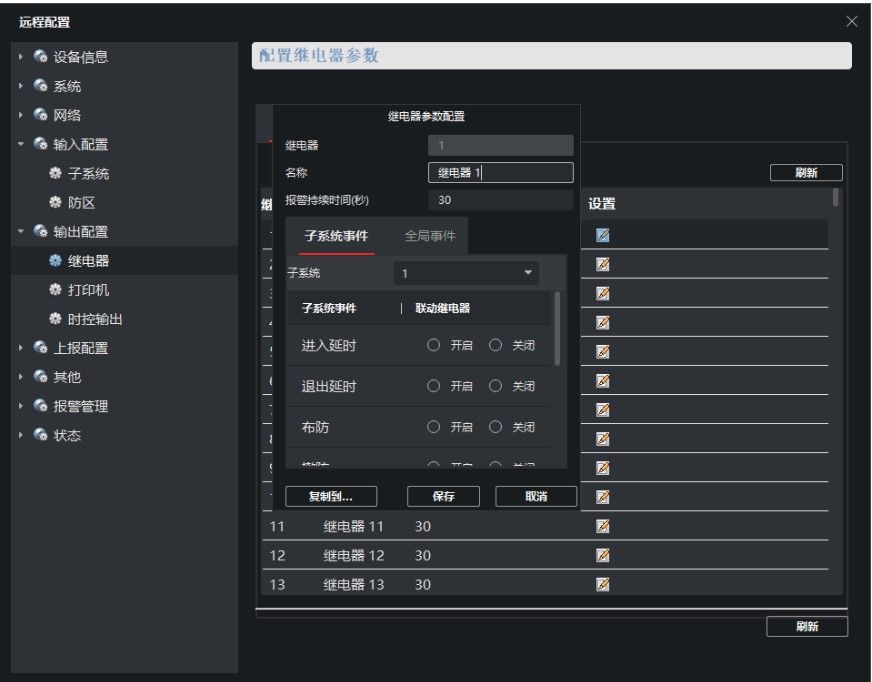872x682 pixels.
Task: Click the 设备信息 globe-gear icon
Action: coord(40,56)
